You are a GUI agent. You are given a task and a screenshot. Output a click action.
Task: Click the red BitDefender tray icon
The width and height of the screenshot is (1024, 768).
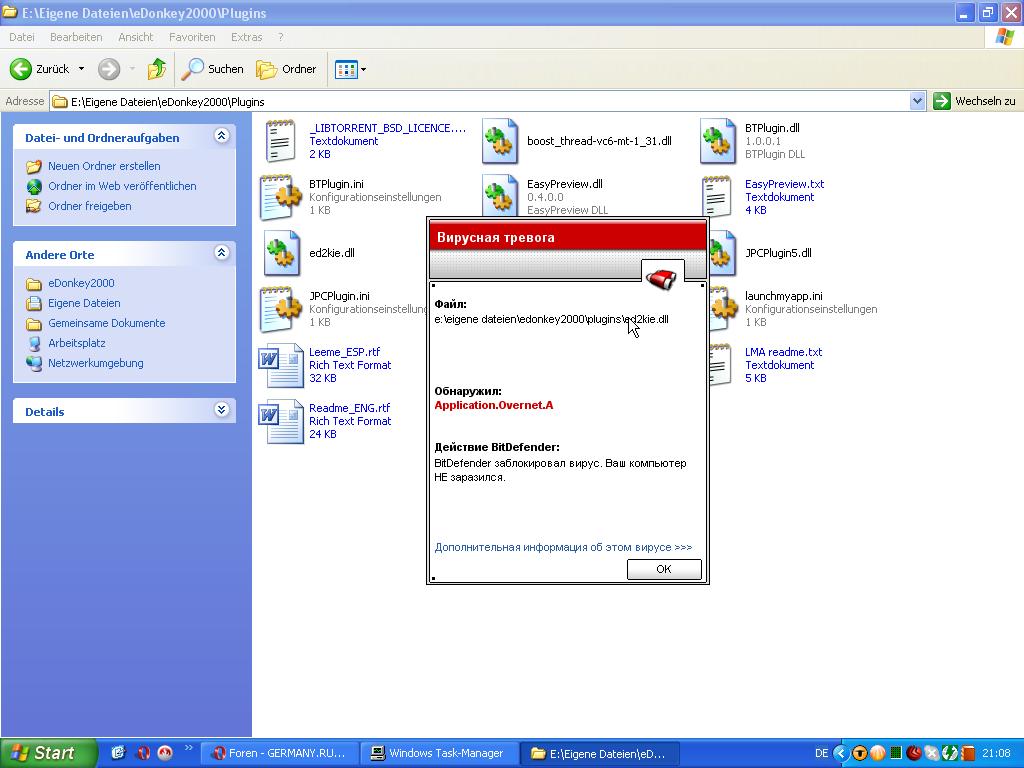[x=914, y=753]
